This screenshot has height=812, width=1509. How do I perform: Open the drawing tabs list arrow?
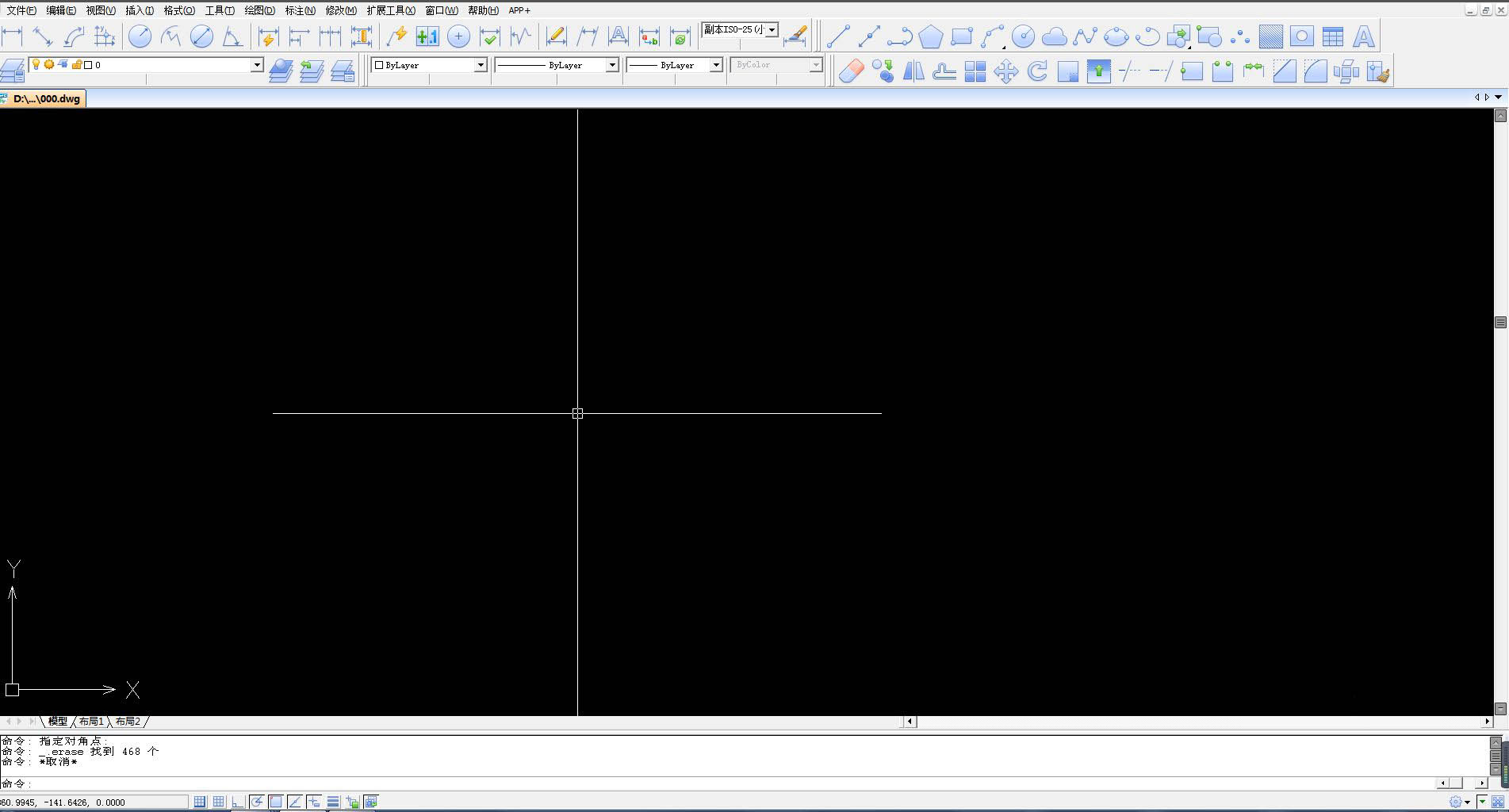pos(1498,98)
